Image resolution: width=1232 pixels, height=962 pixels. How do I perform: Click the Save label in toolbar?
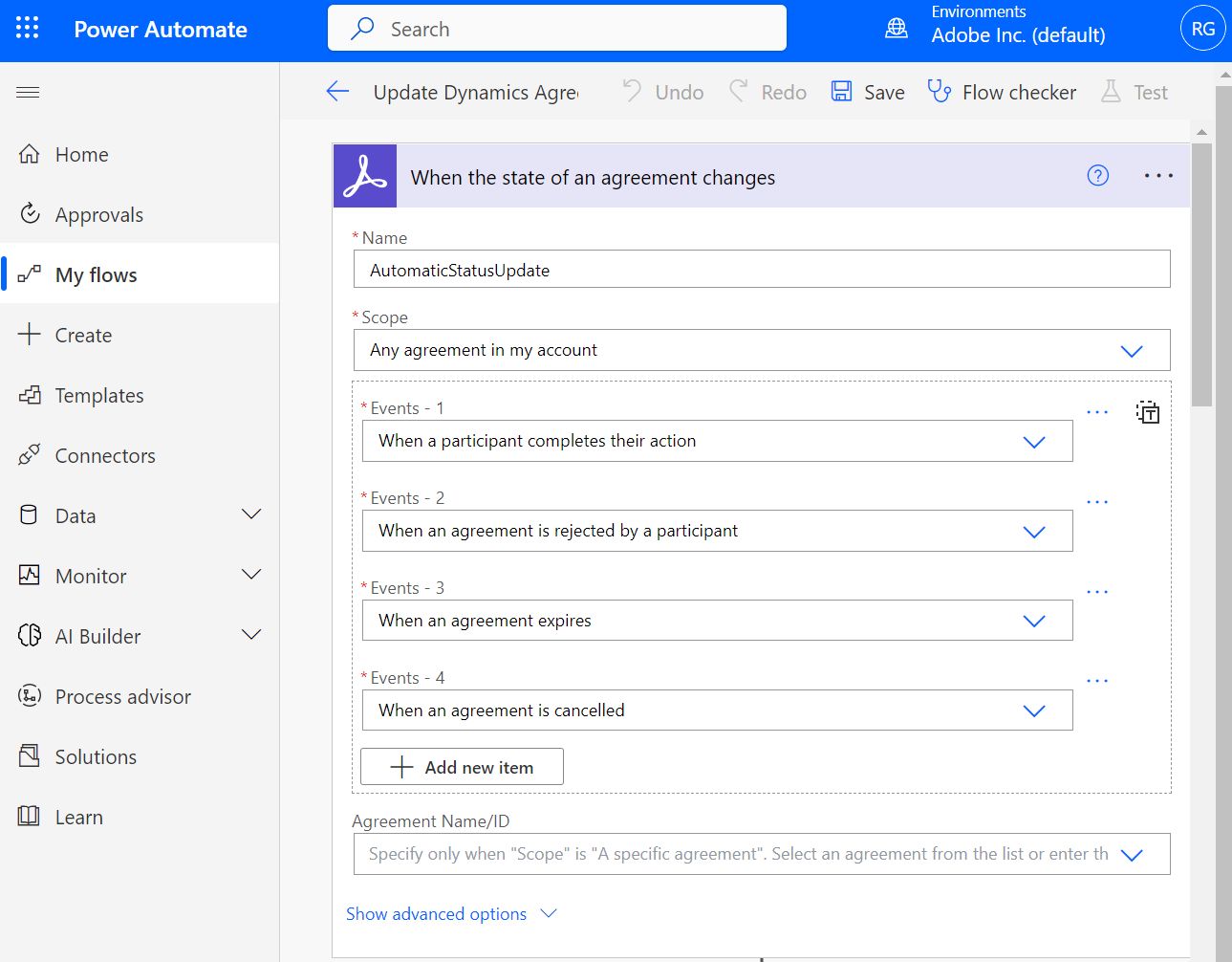tap(884, 93)
